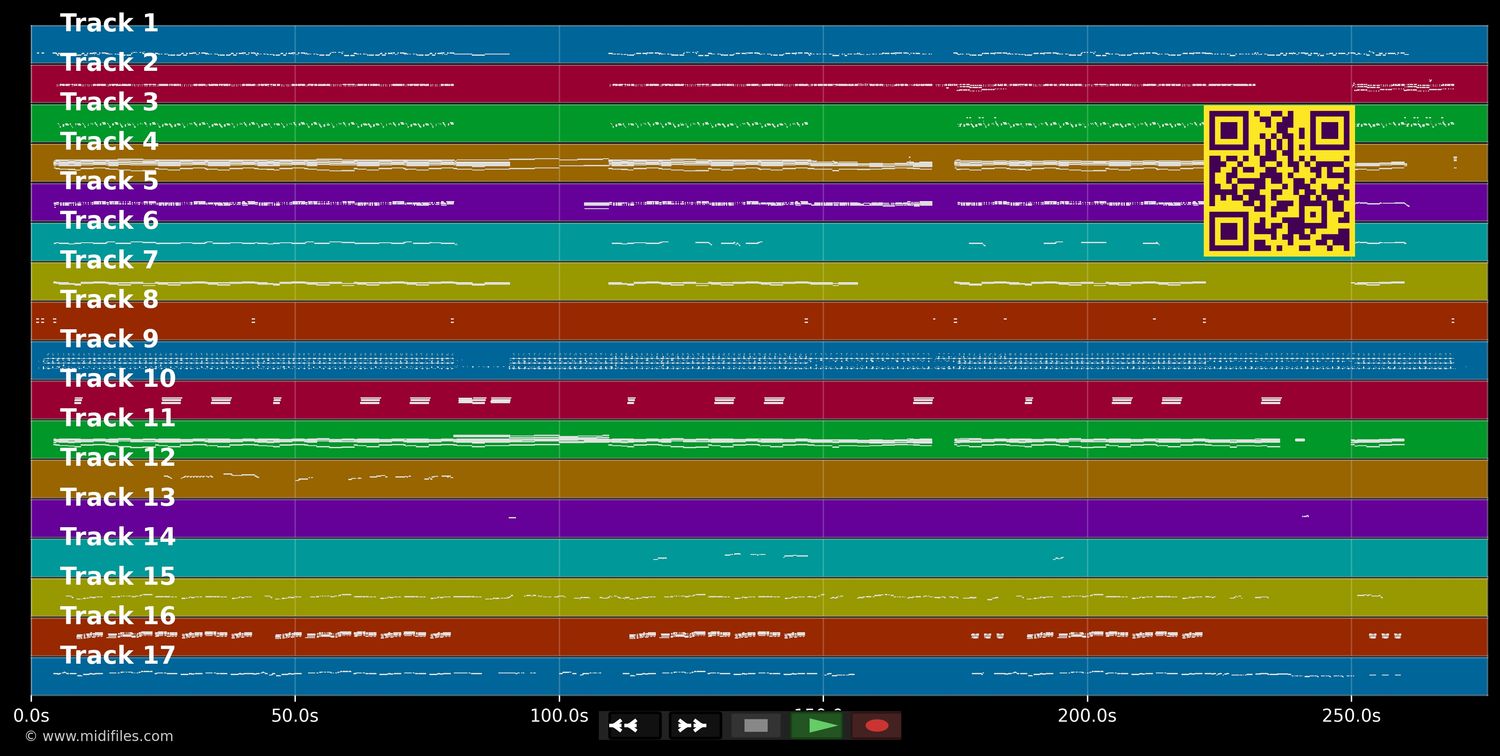Click the fast-forward transport button

point(695,726)
